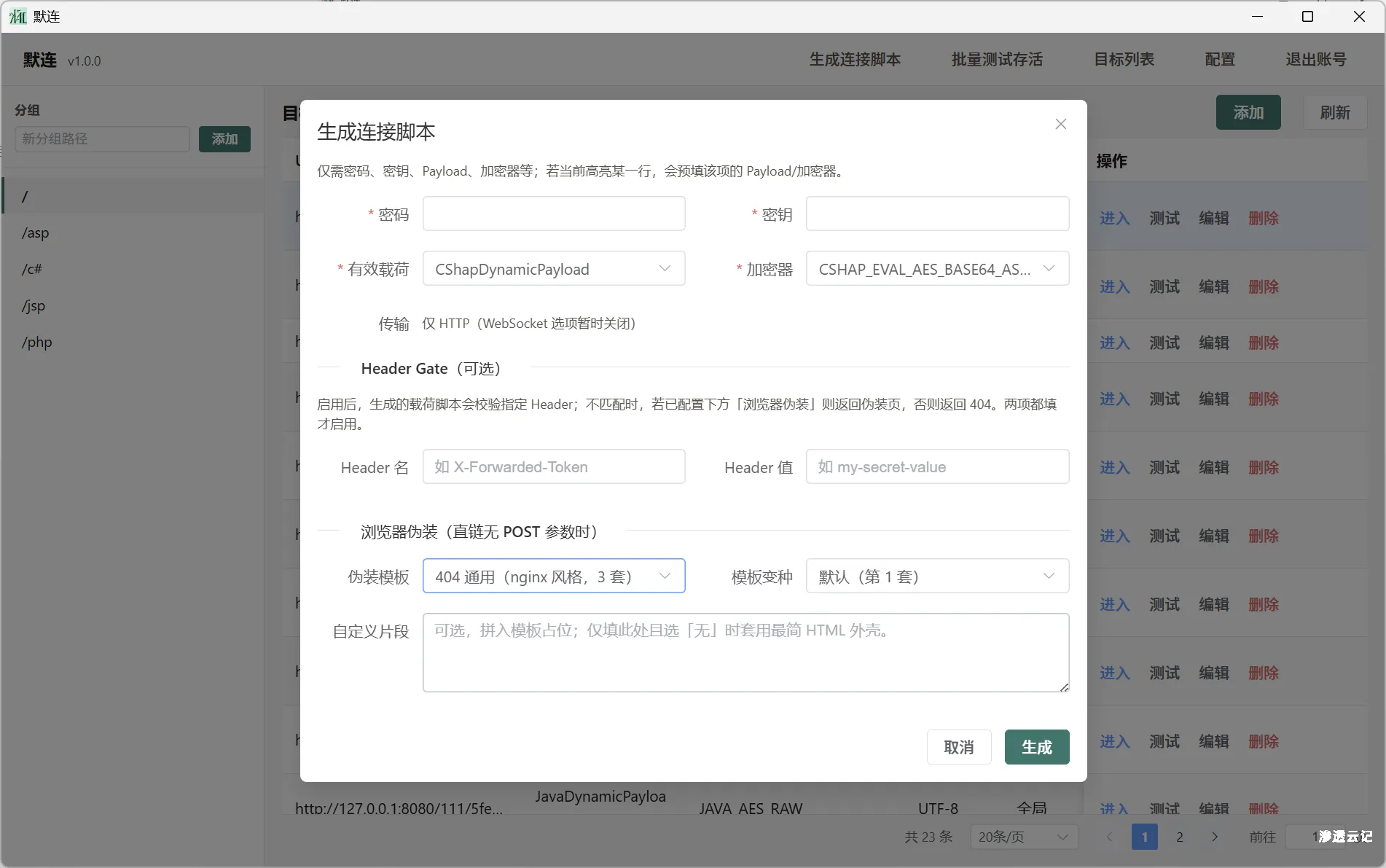Go to next page with right arrow
Screen dimensions: 1386x868
(x=1214, y=837)
